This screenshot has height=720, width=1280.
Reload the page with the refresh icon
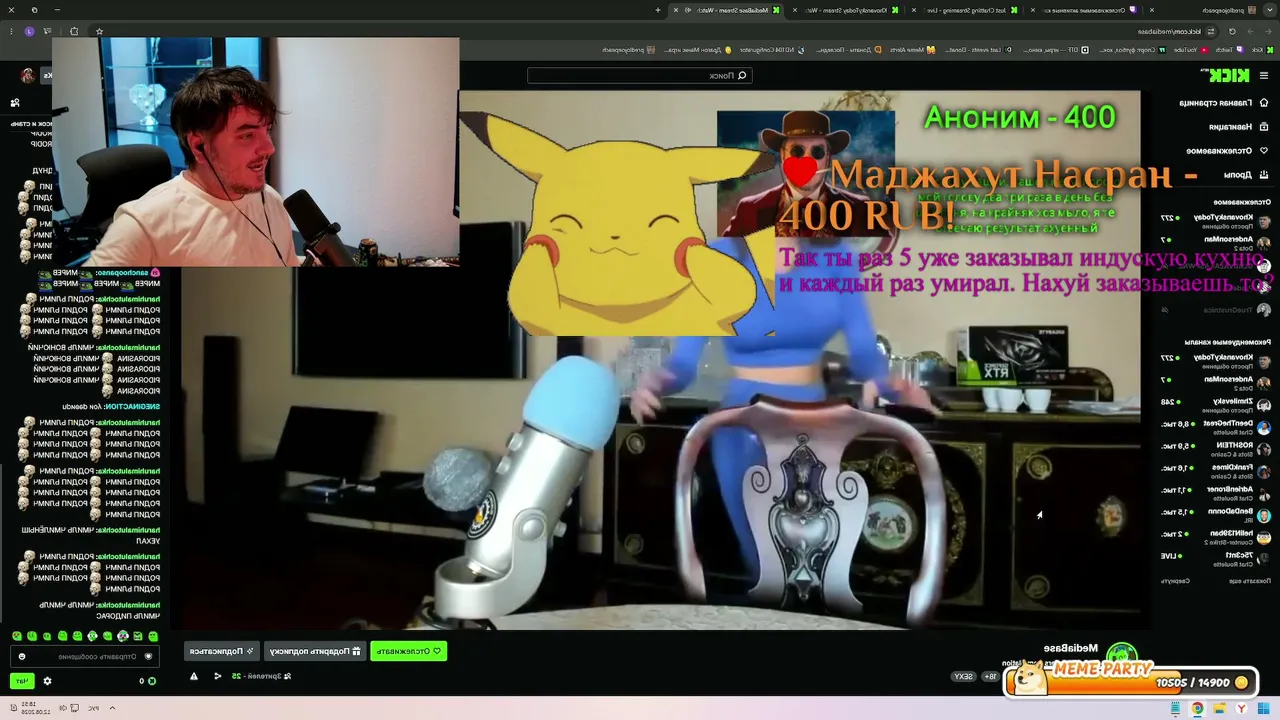pos(1230,32)
